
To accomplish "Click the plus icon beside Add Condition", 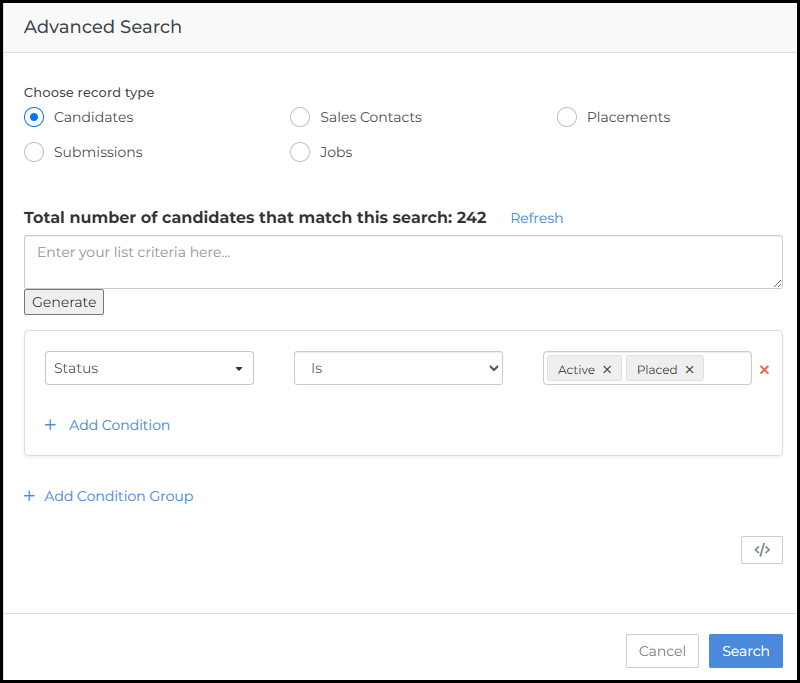I will pyautogui.click(x=50, y=425).
